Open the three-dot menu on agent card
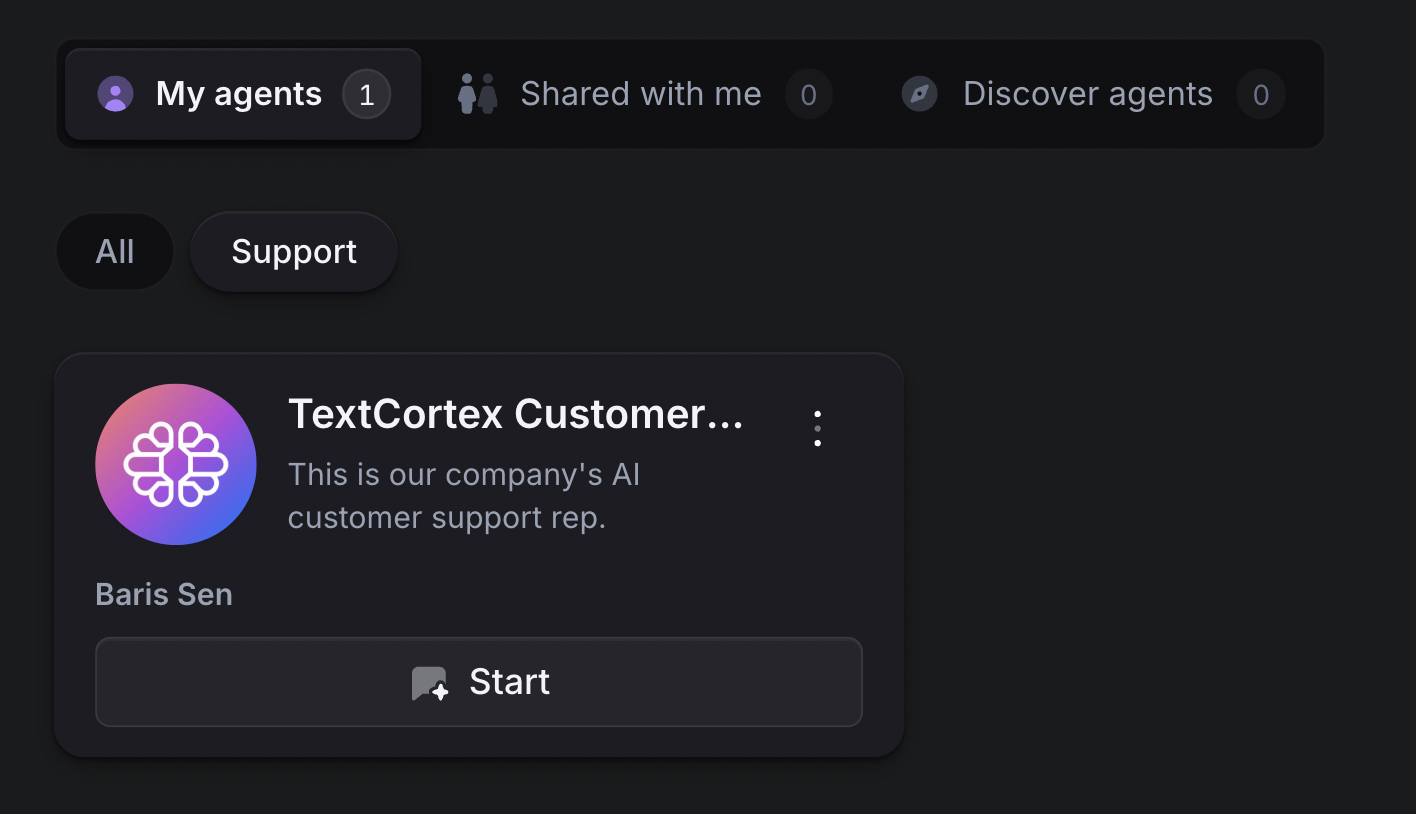 (818, 428)
